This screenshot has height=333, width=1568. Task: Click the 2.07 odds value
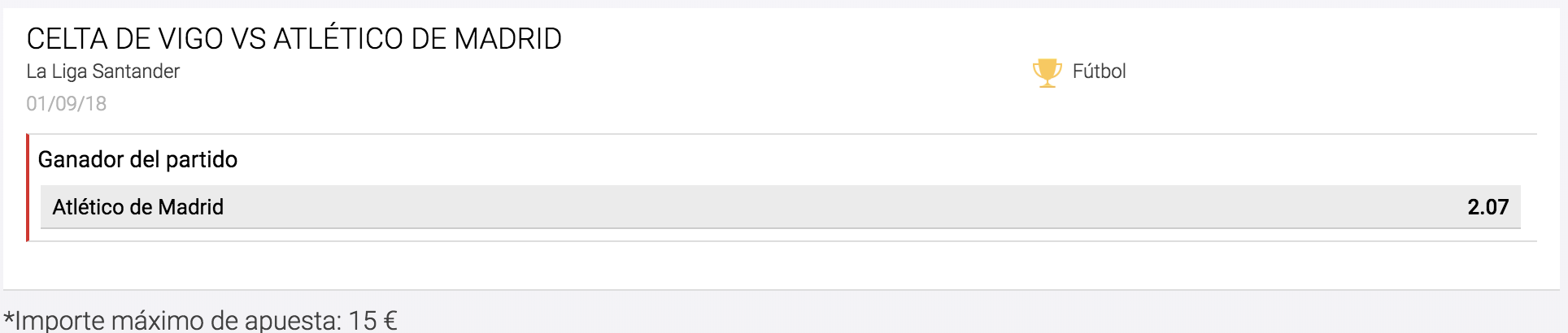pyautogui.click(x=1487, y=207)
